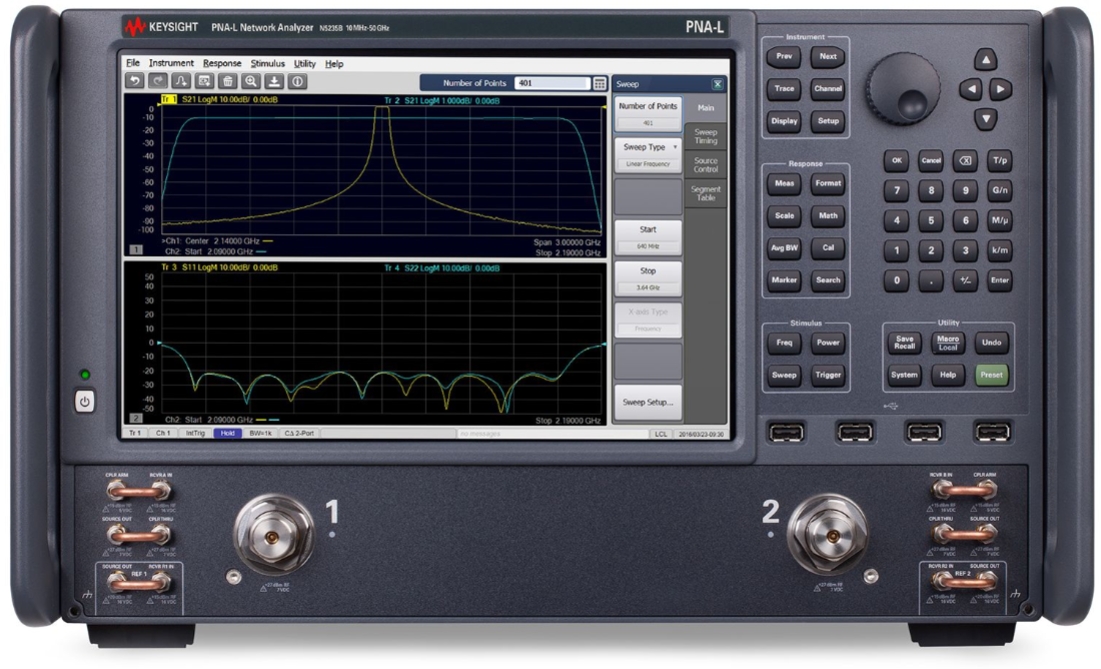Select the Tr 4 S22 trace label
The width and height of the screenshot is (1101, 669).
point(442,268)
